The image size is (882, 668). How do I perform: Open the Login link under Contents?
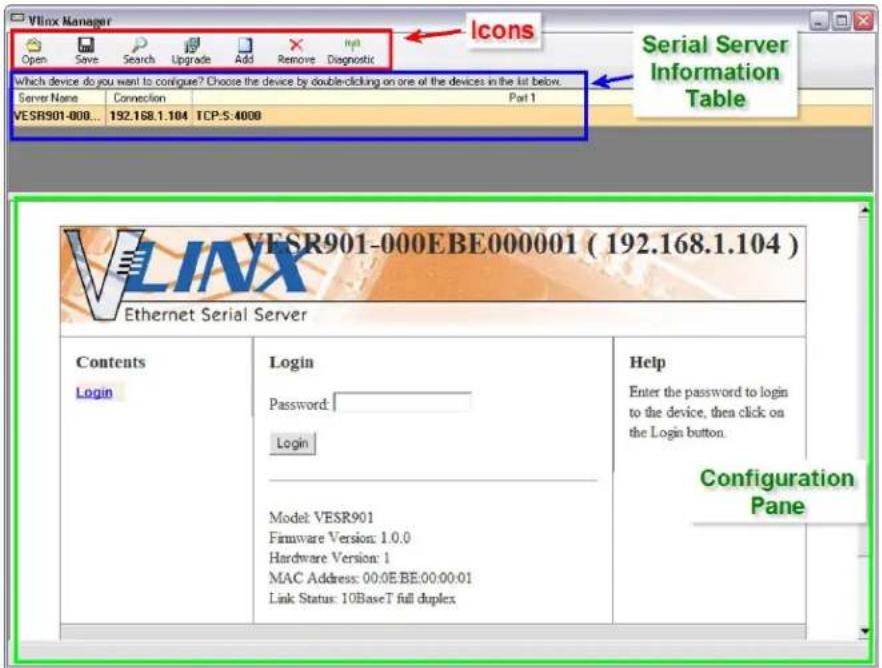pyautogui.click(x=94, y=392)
